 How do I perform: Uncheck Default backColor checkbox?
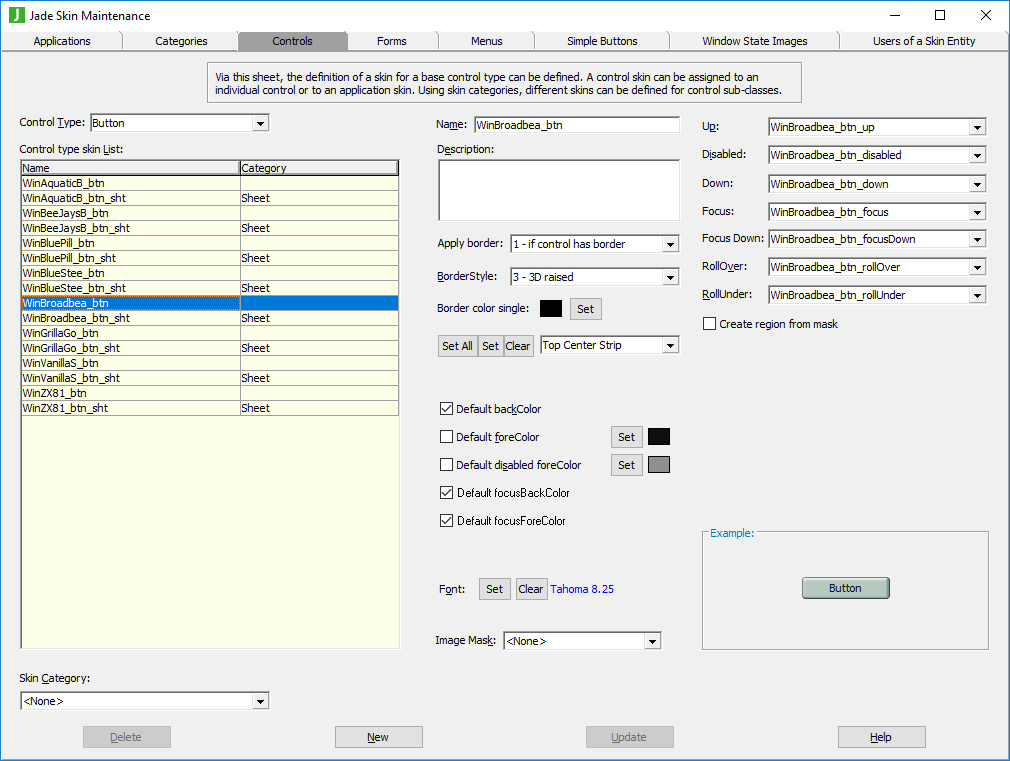447,409
